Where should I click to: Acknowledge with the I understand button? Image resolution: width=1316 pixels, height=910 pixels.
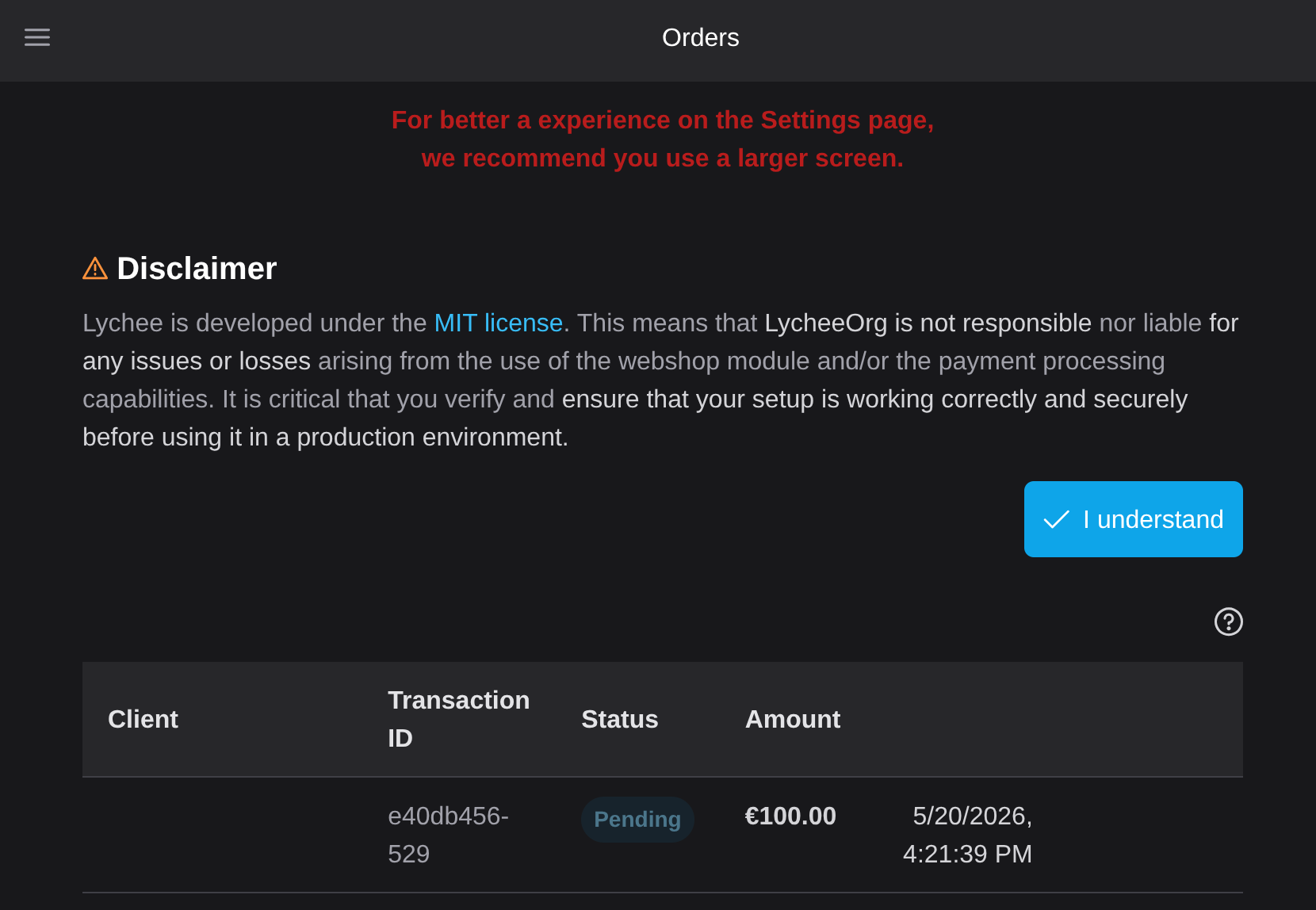[x=1133, y=519]
